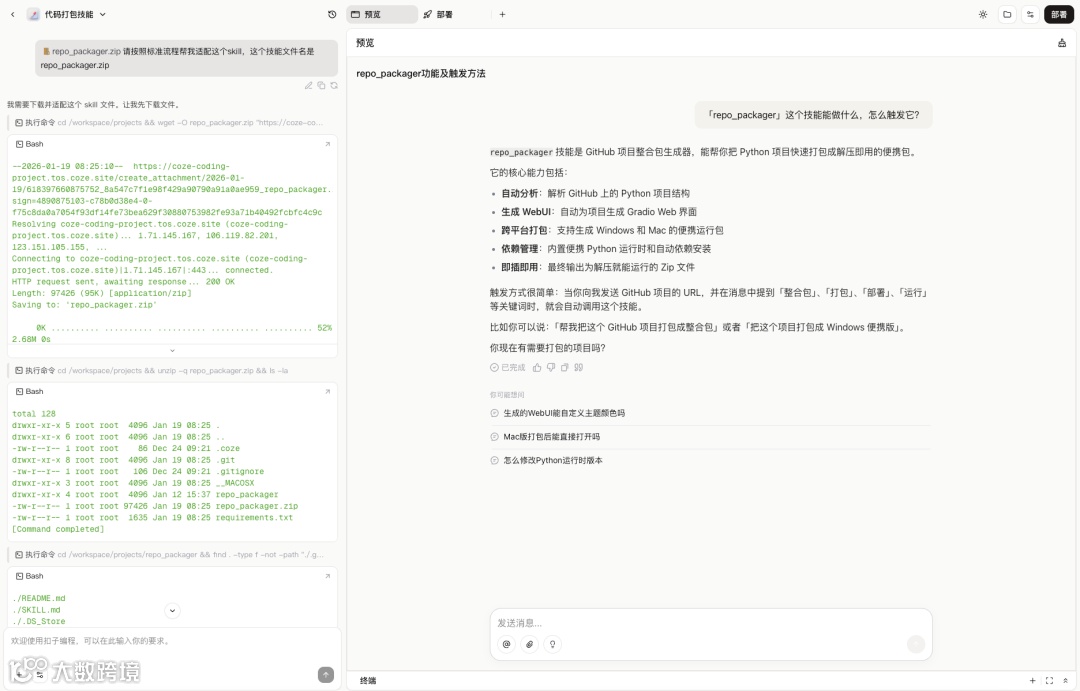Screen dimensions: 1080x691
Task: Open the repo_packager.zip attachment
Action: (x=81, y=51)
